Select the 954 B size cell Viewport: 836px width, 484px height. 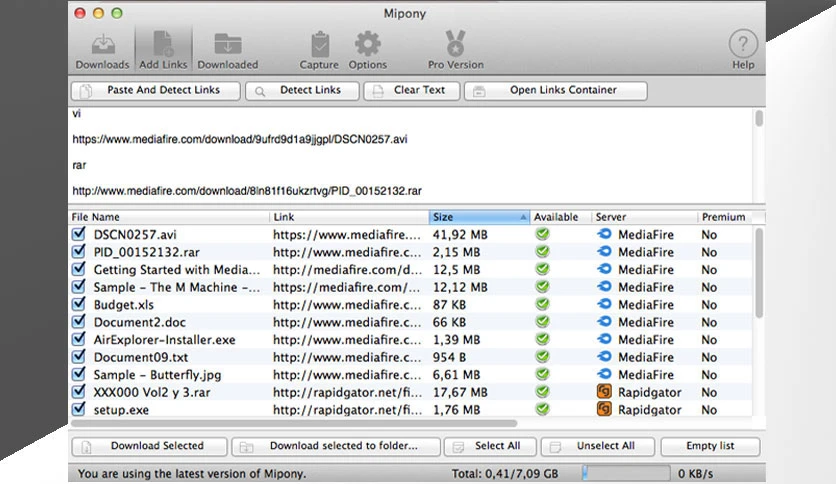(x=448, y=357)
